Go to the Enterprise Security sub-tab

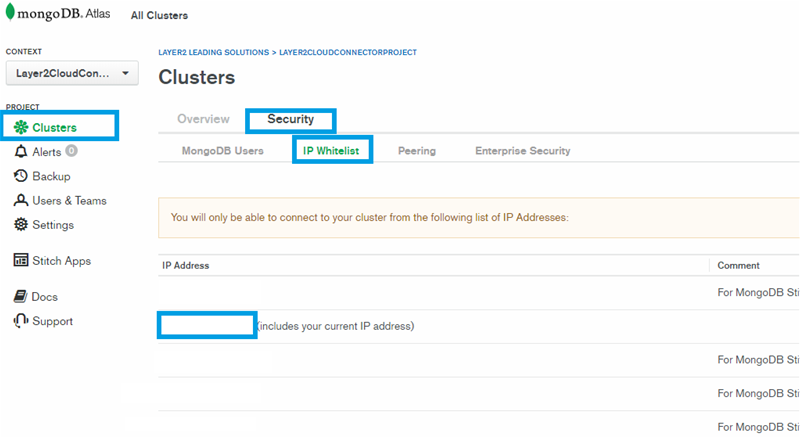pyautogui.click(x=522, y=151)
